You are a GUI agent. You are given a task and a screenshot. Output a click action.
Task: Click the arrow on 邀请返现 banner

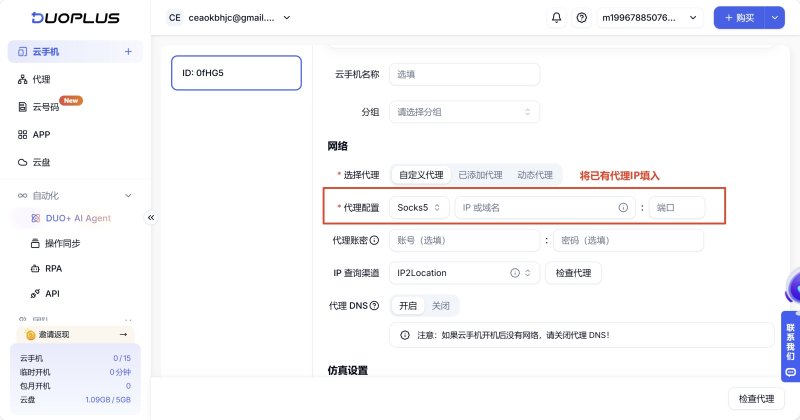click(123, 334)
